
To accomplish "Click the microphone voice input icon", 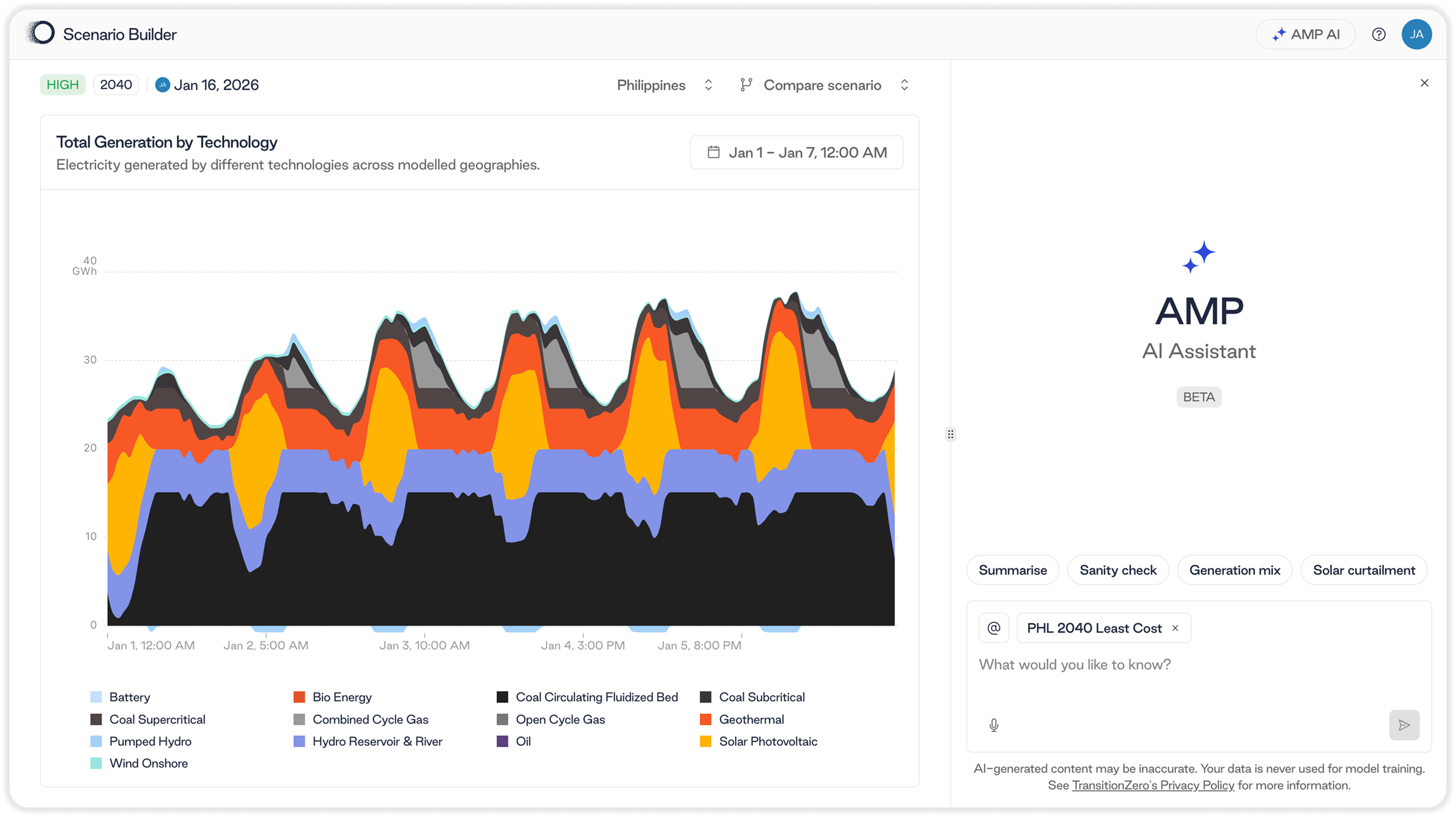I will [994, 725].
